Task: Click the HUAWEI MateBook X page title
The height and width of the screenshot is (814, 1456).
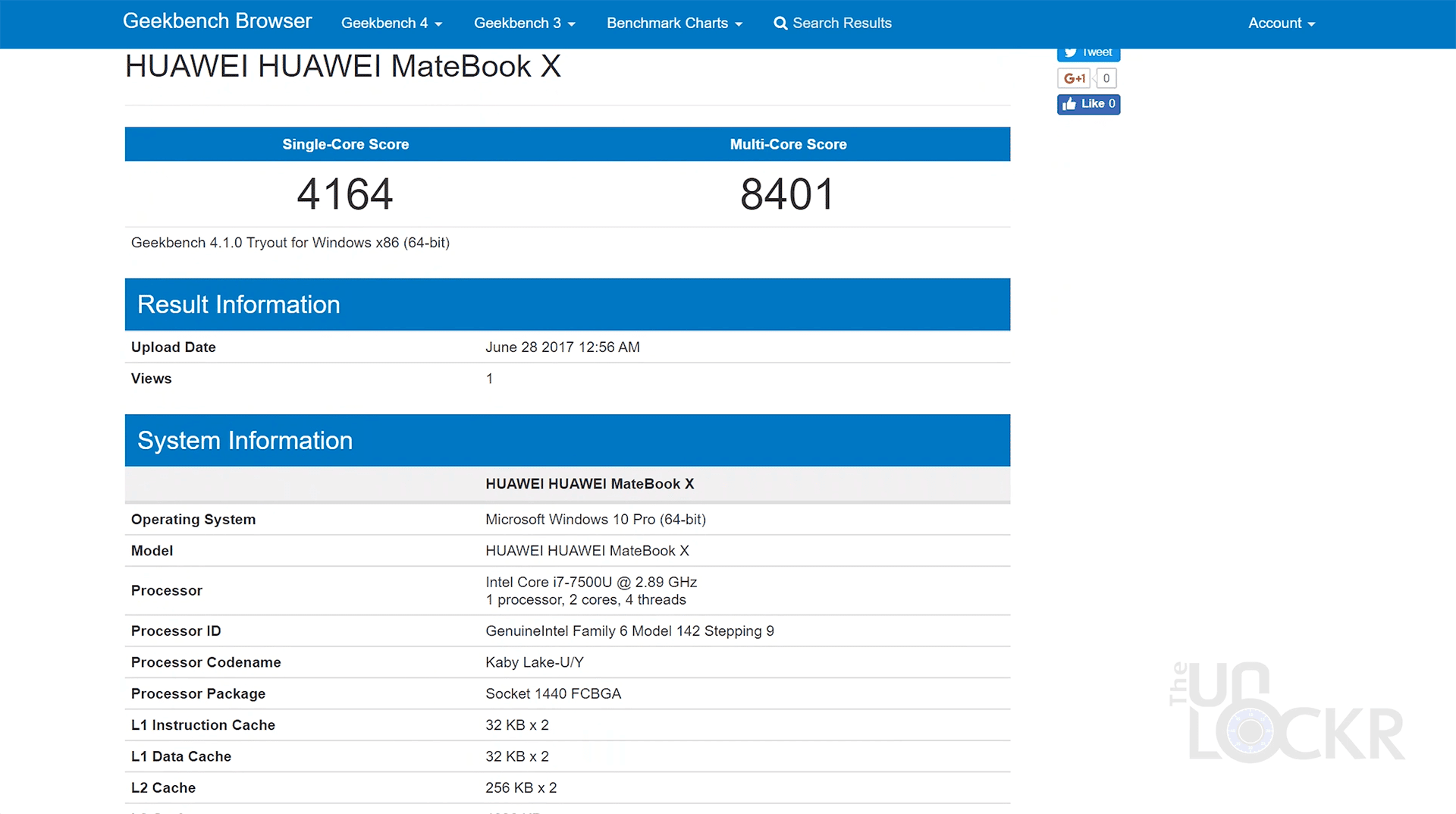Action: point(343,67)
